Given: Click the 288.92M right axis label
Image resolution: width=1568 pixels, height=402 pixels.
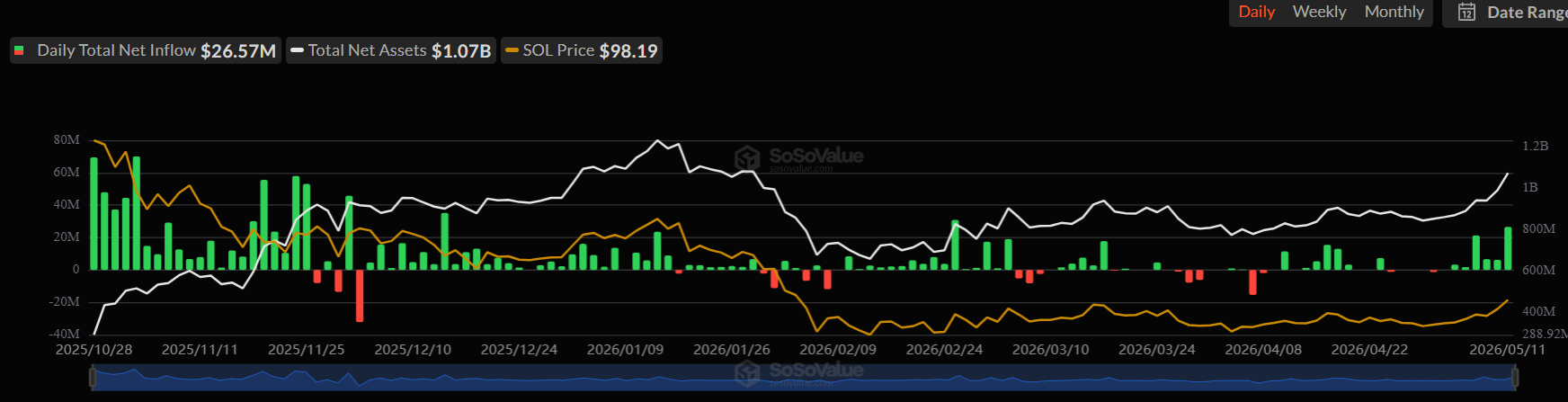Looking at the screenshot, I should 1545,334.
